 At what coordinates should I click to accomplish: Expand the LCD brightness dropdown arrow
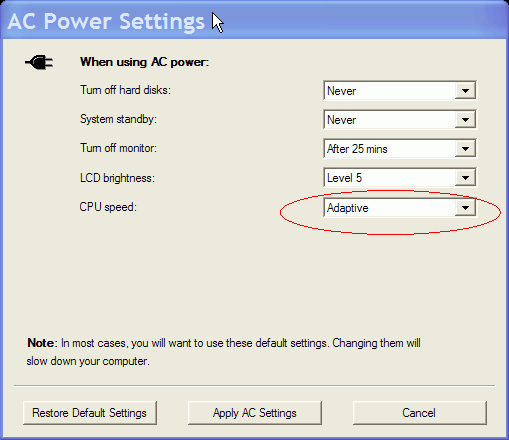pos(465,178)
